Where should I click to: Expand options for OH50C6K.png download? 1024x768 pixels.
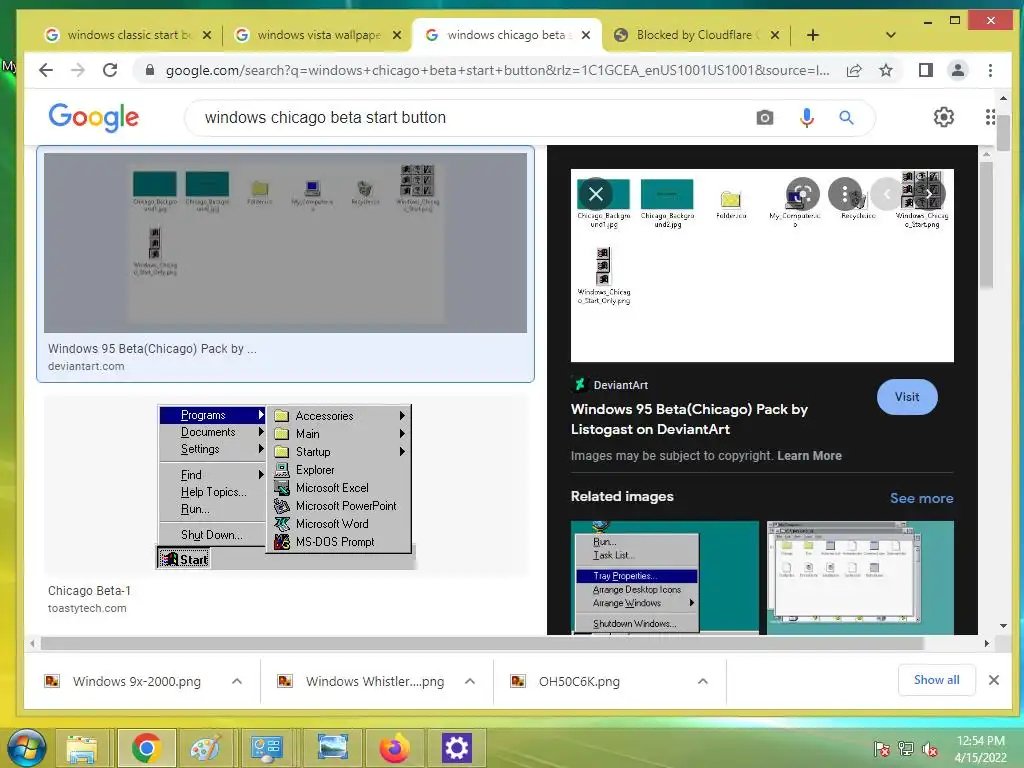[703, 681]
